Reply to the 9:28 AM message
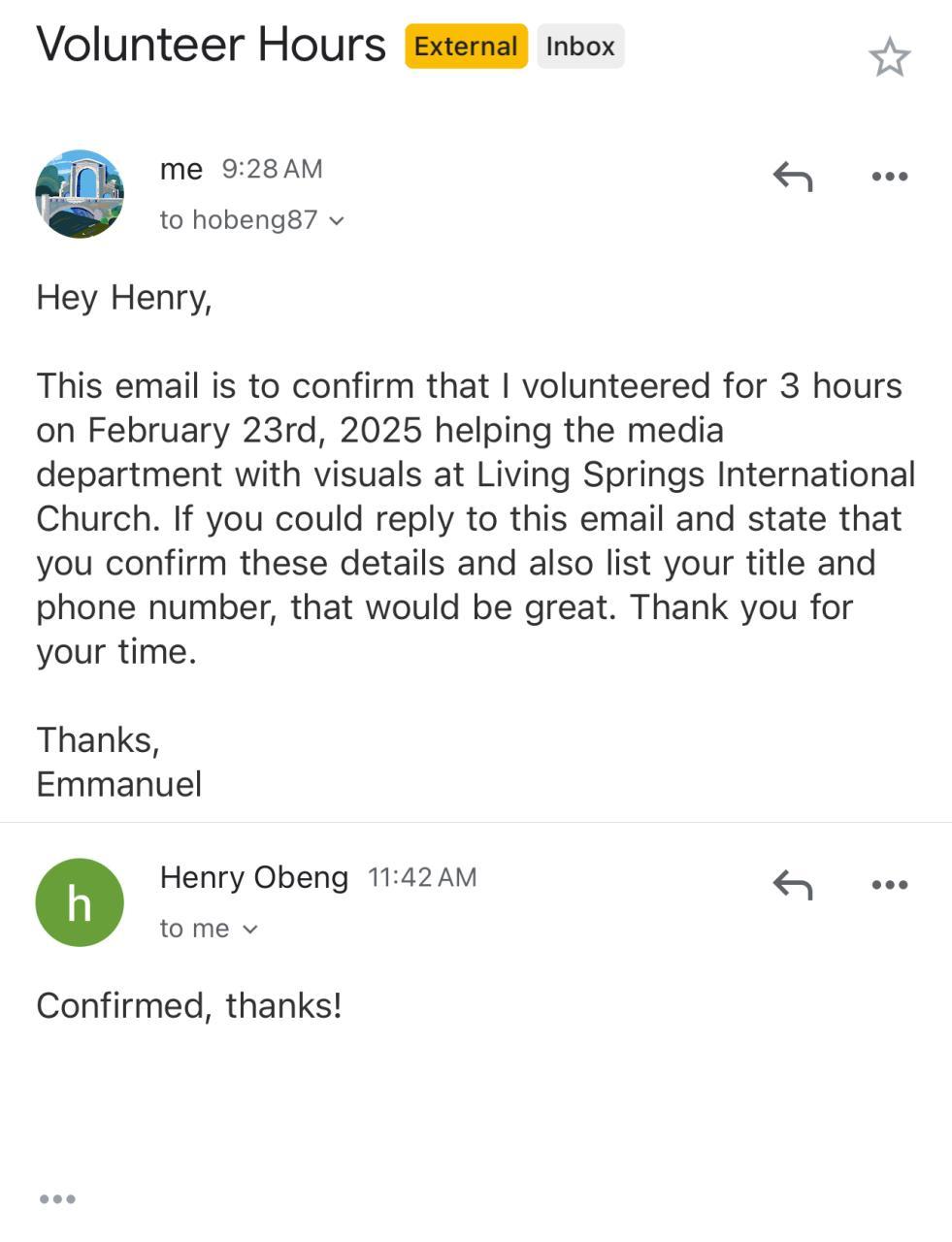This screenshot has height=1242, width=952. pos(792,177)
